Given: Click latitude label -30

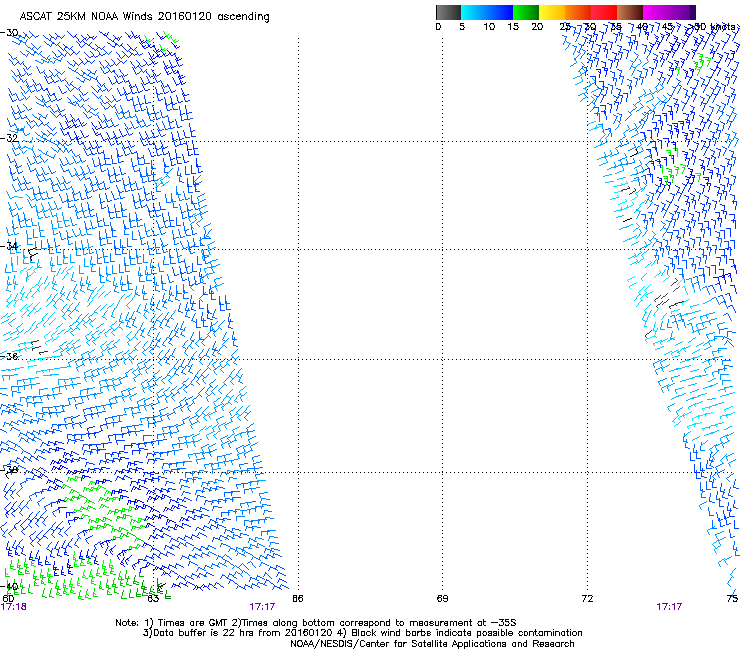Looking at the screenshot, I should coord(9,33).
